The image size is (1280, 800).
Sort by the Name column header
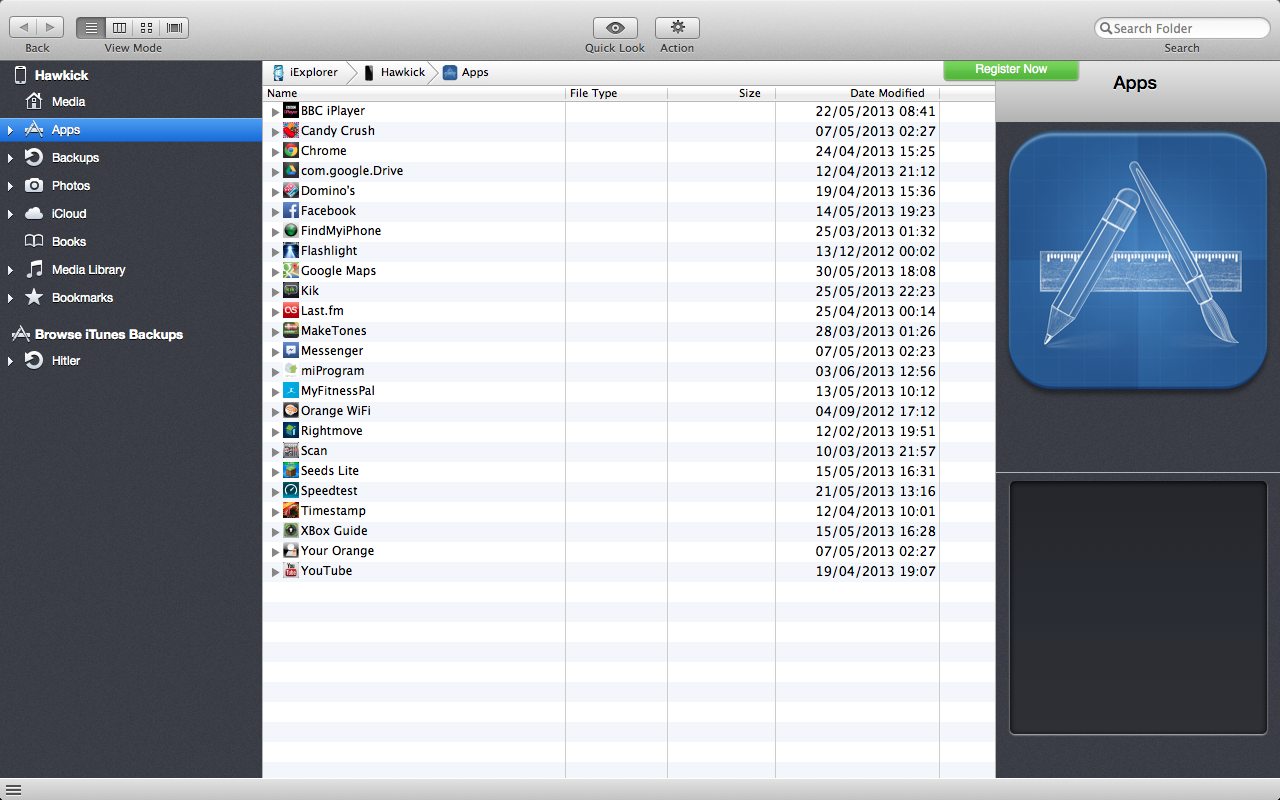click(415, 93)
